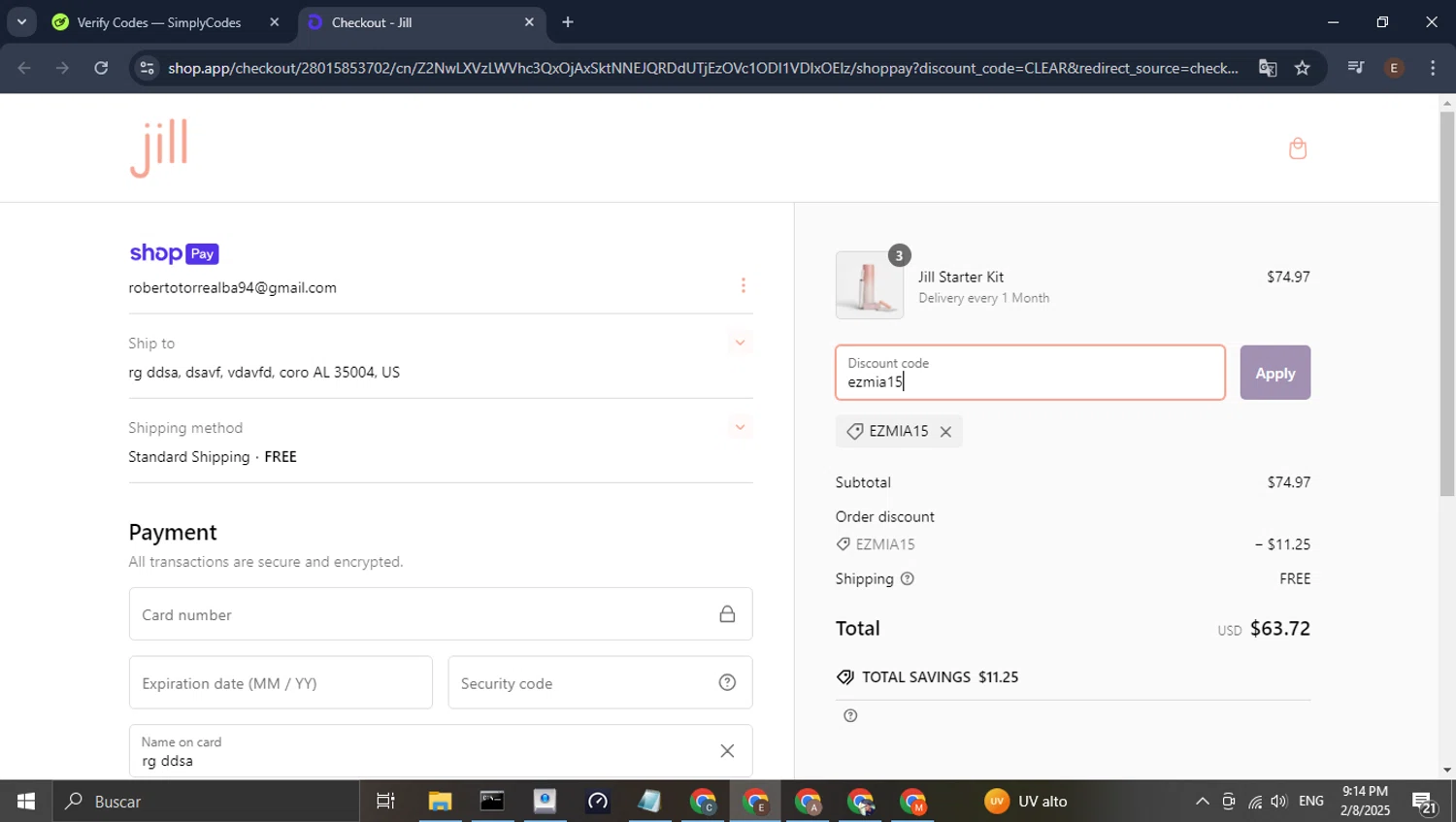Open the terminal app on taskbar
Image resolution: width=1456 pixels, height=822 pixels.
click(x=492, y=802)
